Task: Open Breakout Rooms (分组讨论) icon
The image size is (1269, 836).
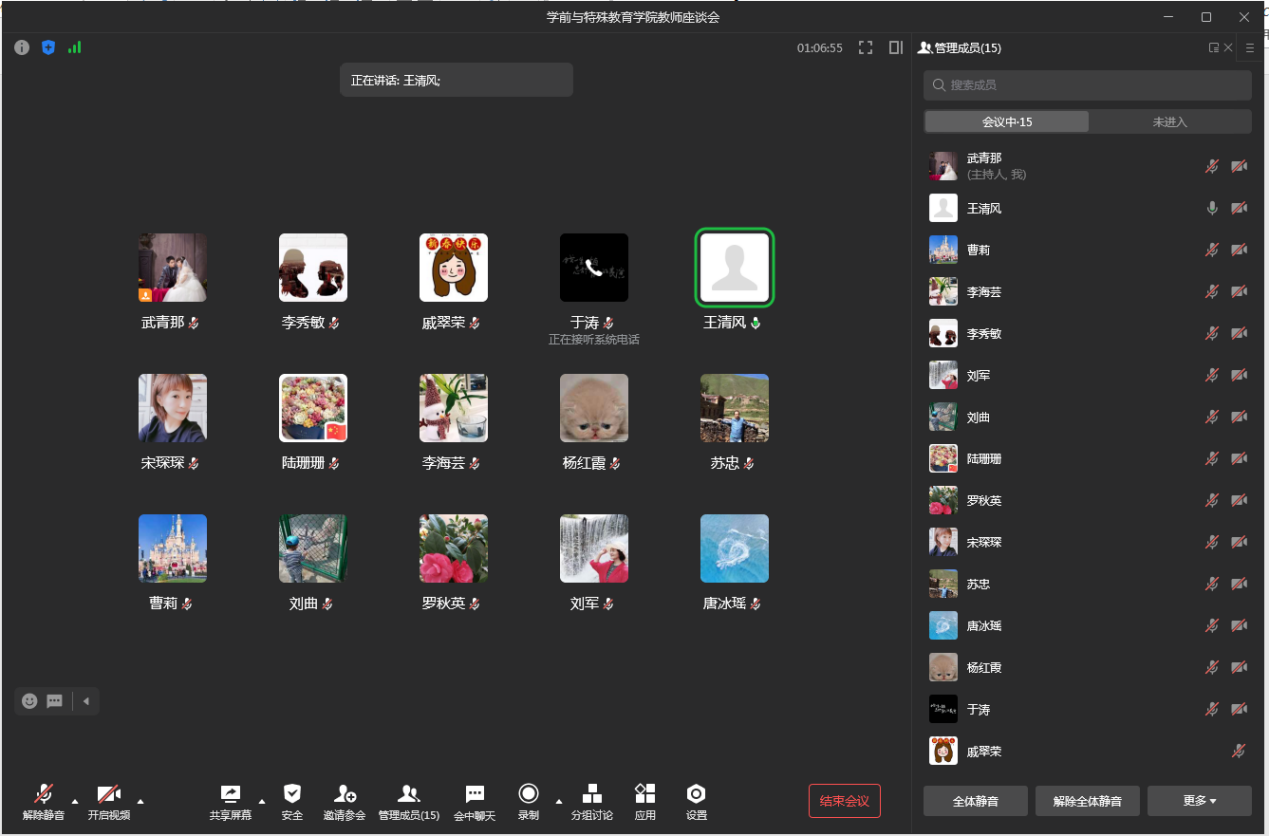Action: click(x=592, y=794)
